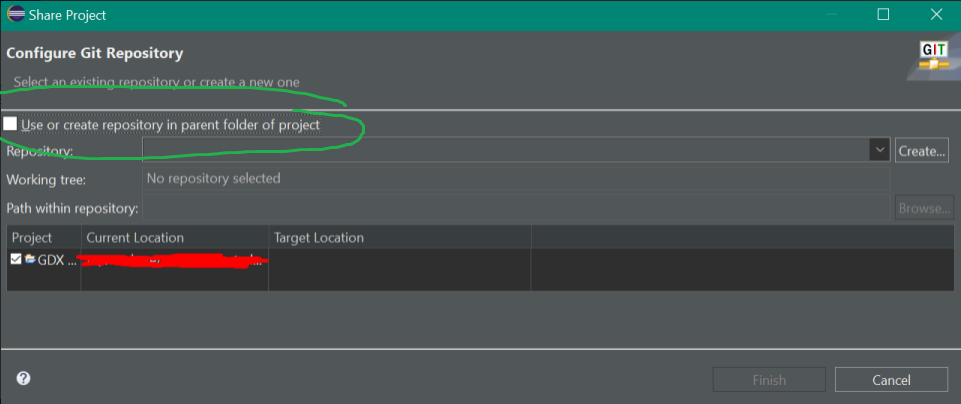Select the Current Location column header
Screen dimensions: 961x404
click(x=175, y=237)
